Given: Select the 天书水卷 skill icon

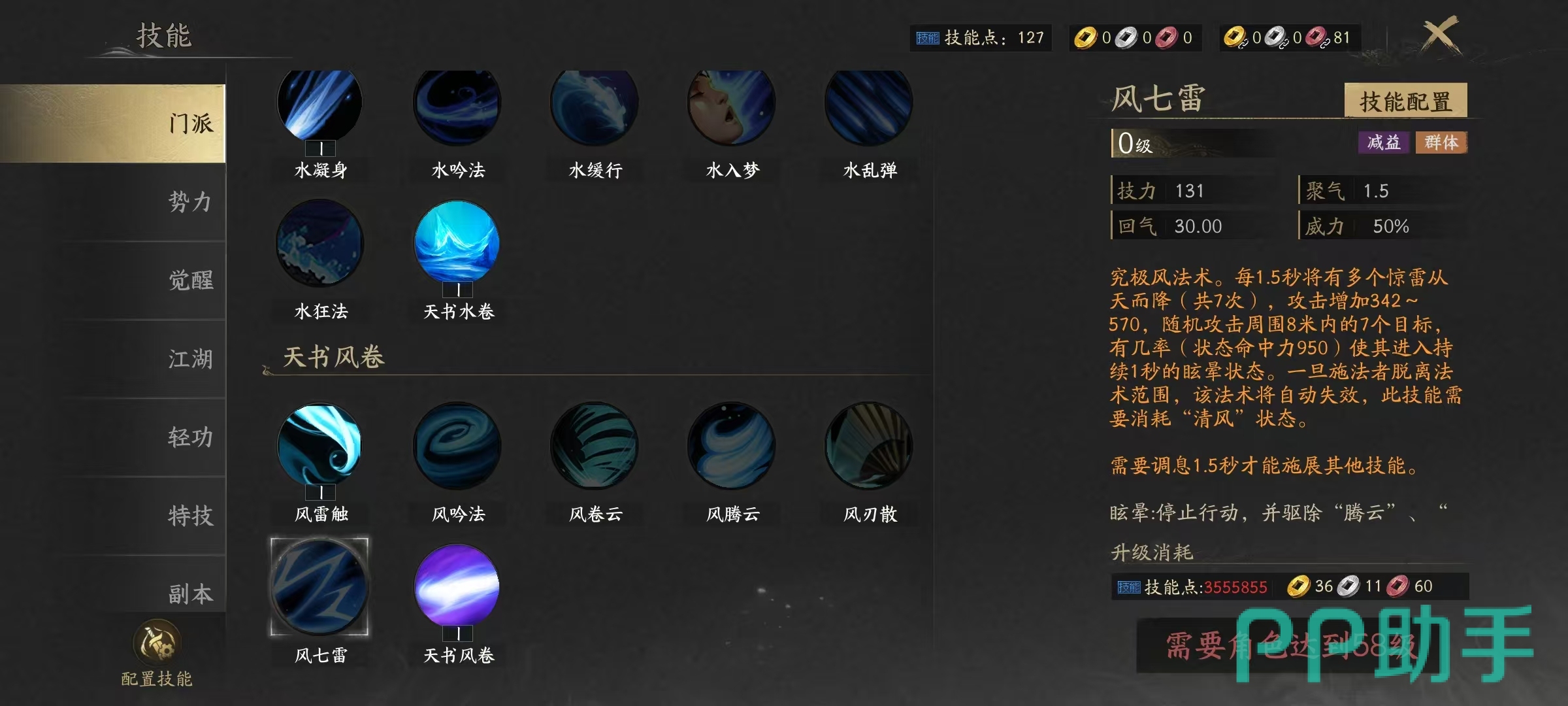Looking at the screenshot, I should coord(457,243).
